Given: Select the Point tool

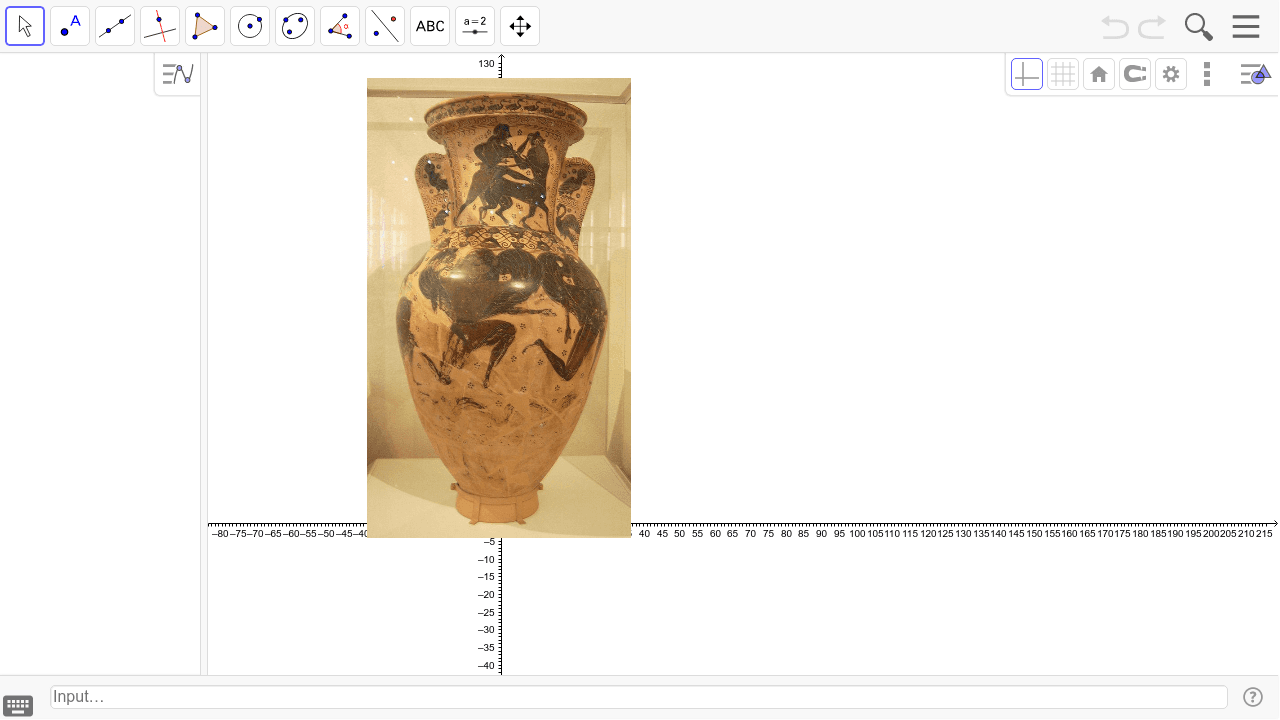Looking at the screenshot, I should coord(70,26).
